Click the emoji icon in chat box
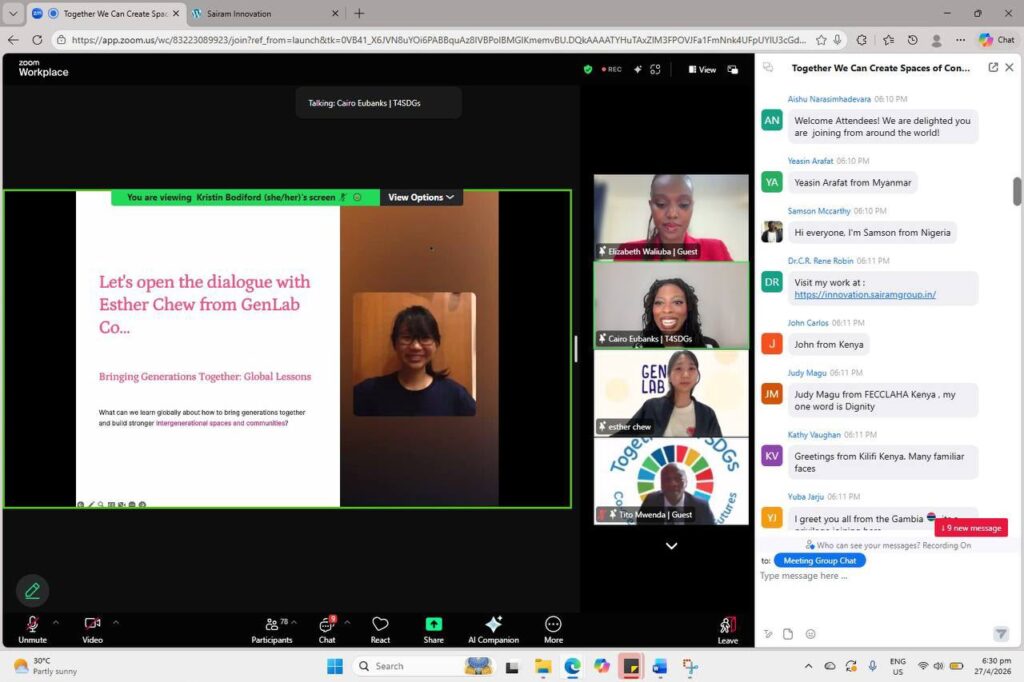Screen dimensions: 1024x682 click(810, 634)
